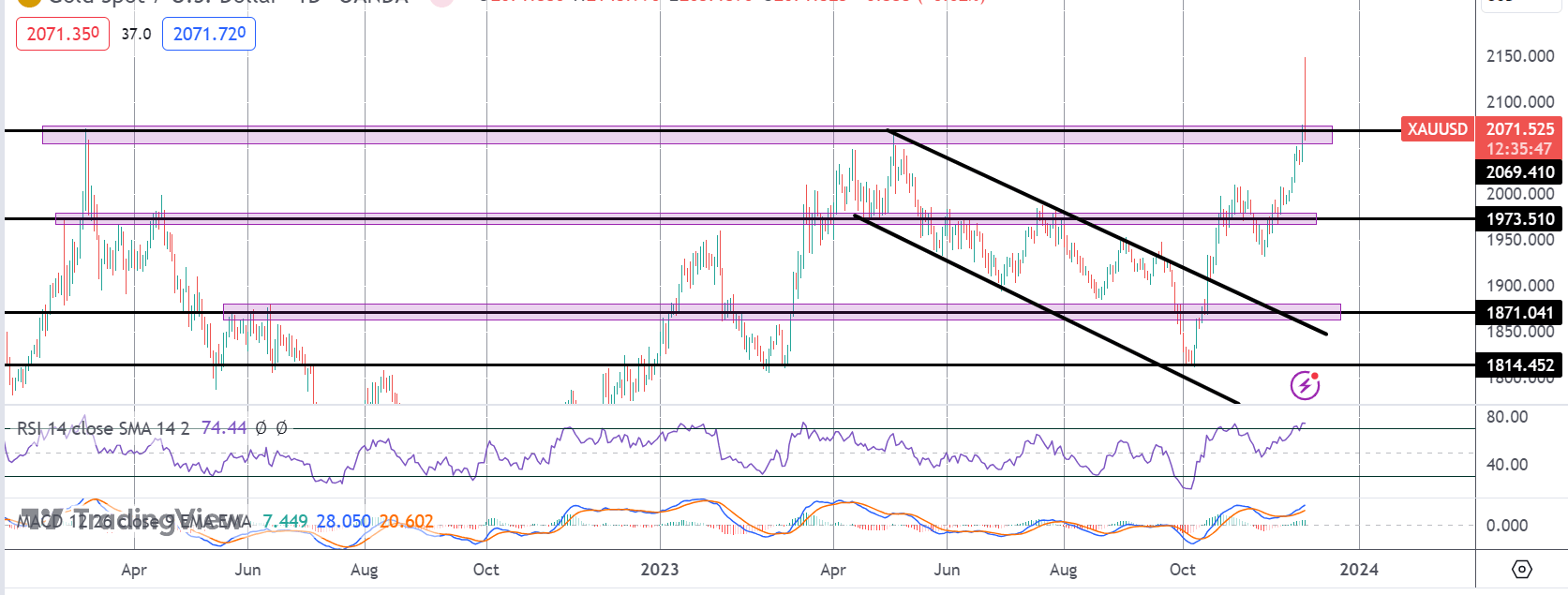Viewport: 1568px width, 595px height.
Task: Click the 1950.000 price scale label
Action: coord(1520,240)
